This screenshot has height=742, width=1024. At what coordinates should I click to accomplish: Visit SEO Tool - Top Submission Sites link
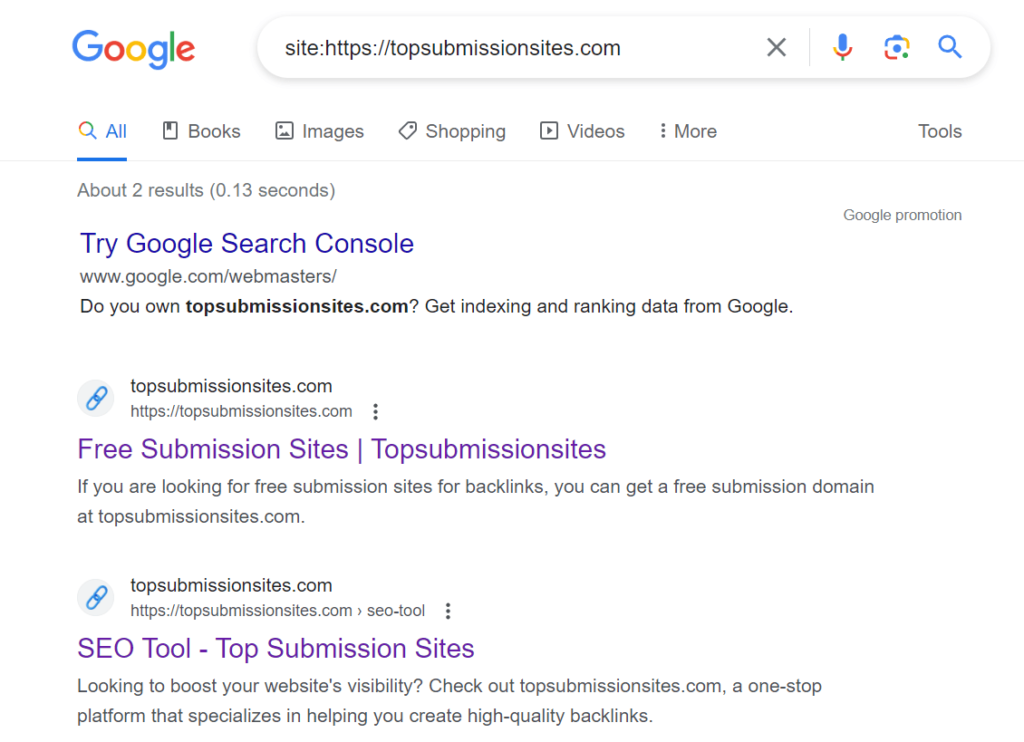tap(275, 648)
